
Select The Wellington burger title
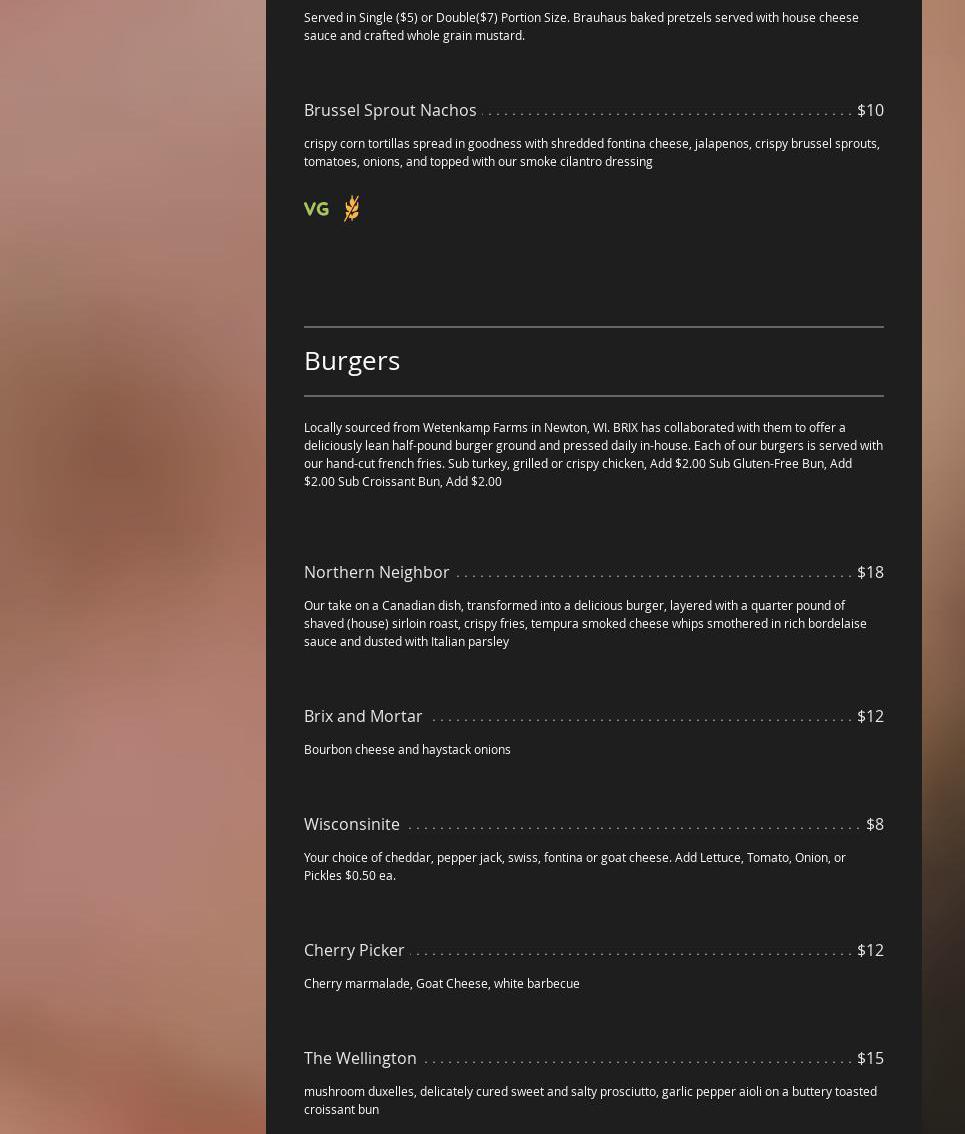(x=360, y=1058)
